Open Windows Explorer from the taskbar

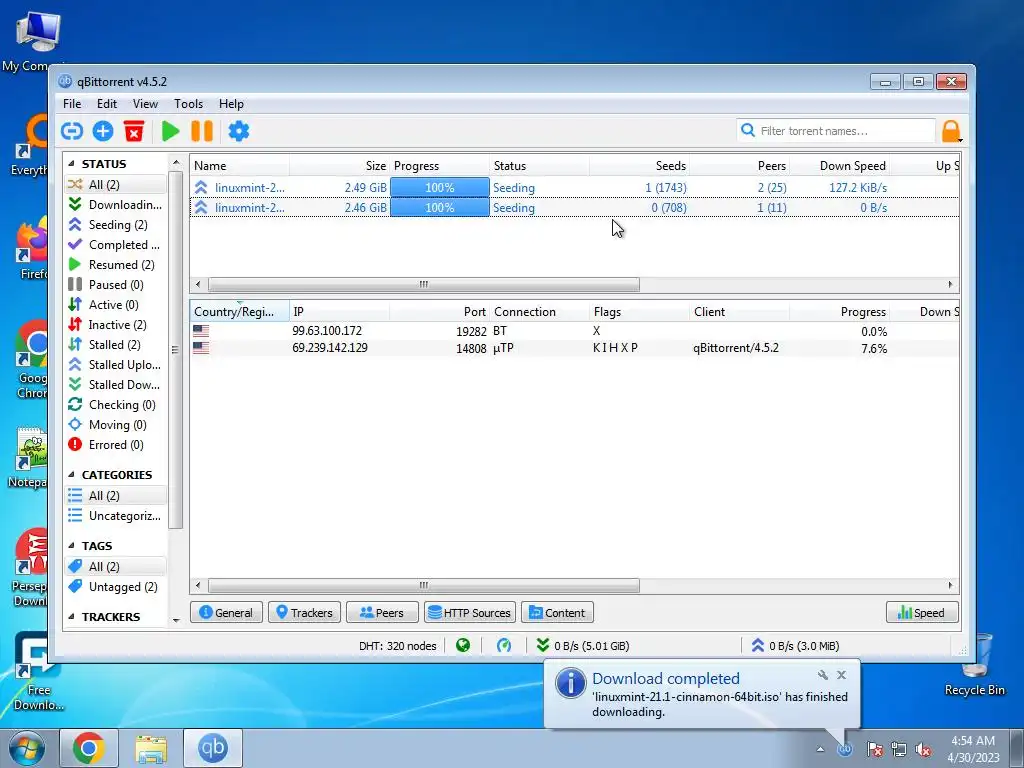coord(151,748)
